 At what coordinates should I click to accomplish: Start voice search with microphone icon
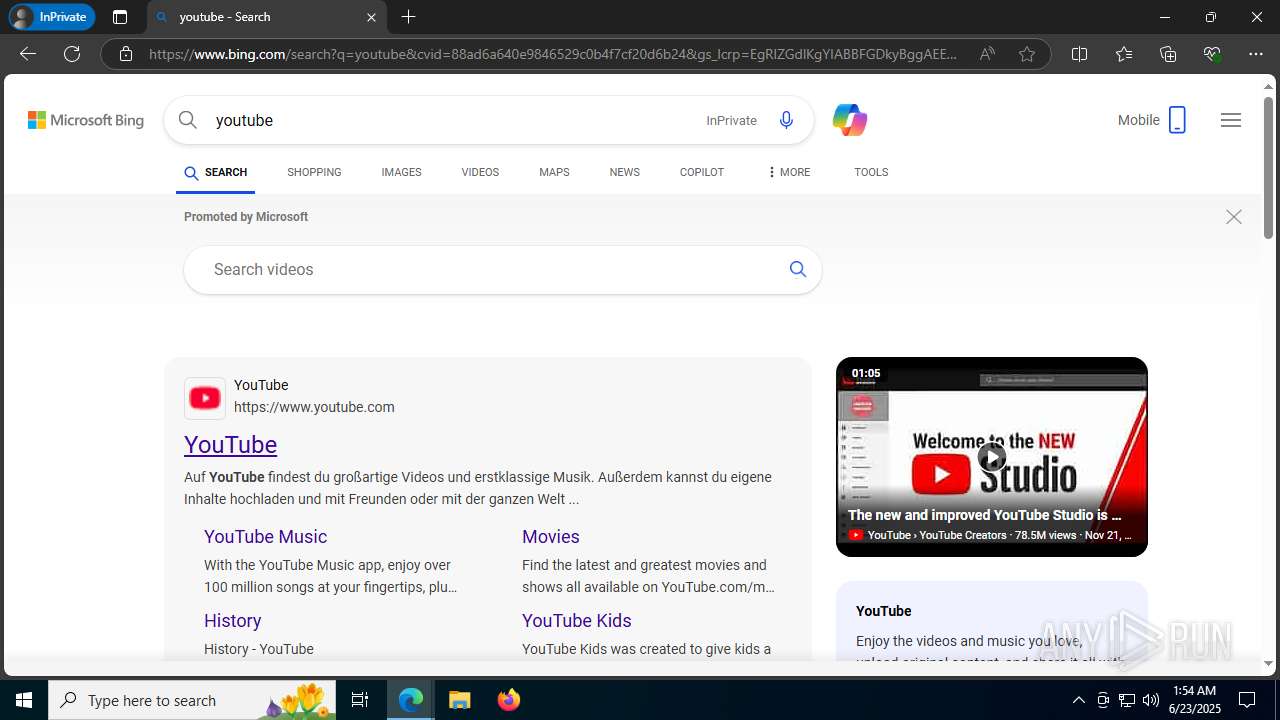pyautogui.click(x=787, y=120)
